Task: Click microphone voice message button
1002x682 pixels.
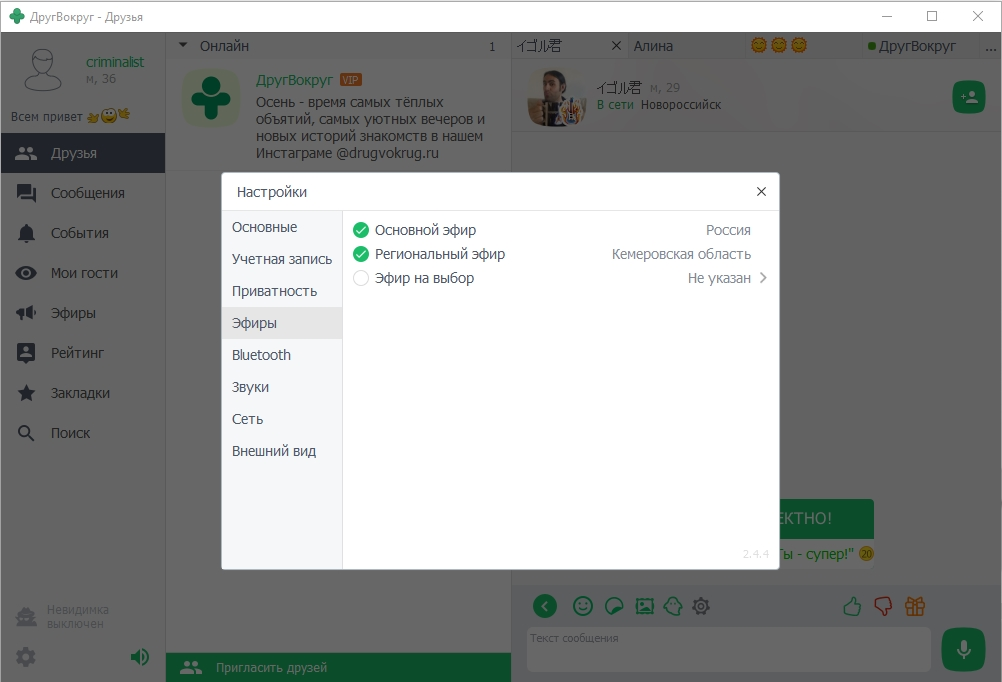Action: click(964, 649)
